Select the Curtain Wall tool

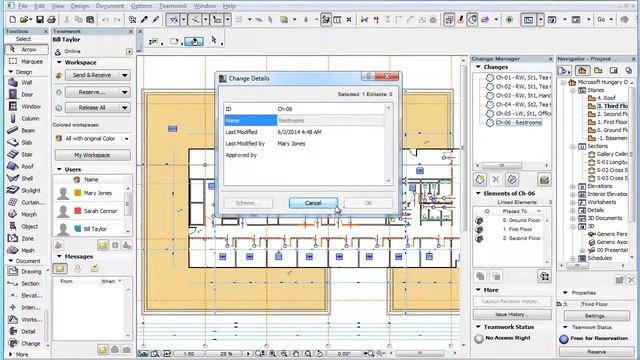[x=26, y=202]
